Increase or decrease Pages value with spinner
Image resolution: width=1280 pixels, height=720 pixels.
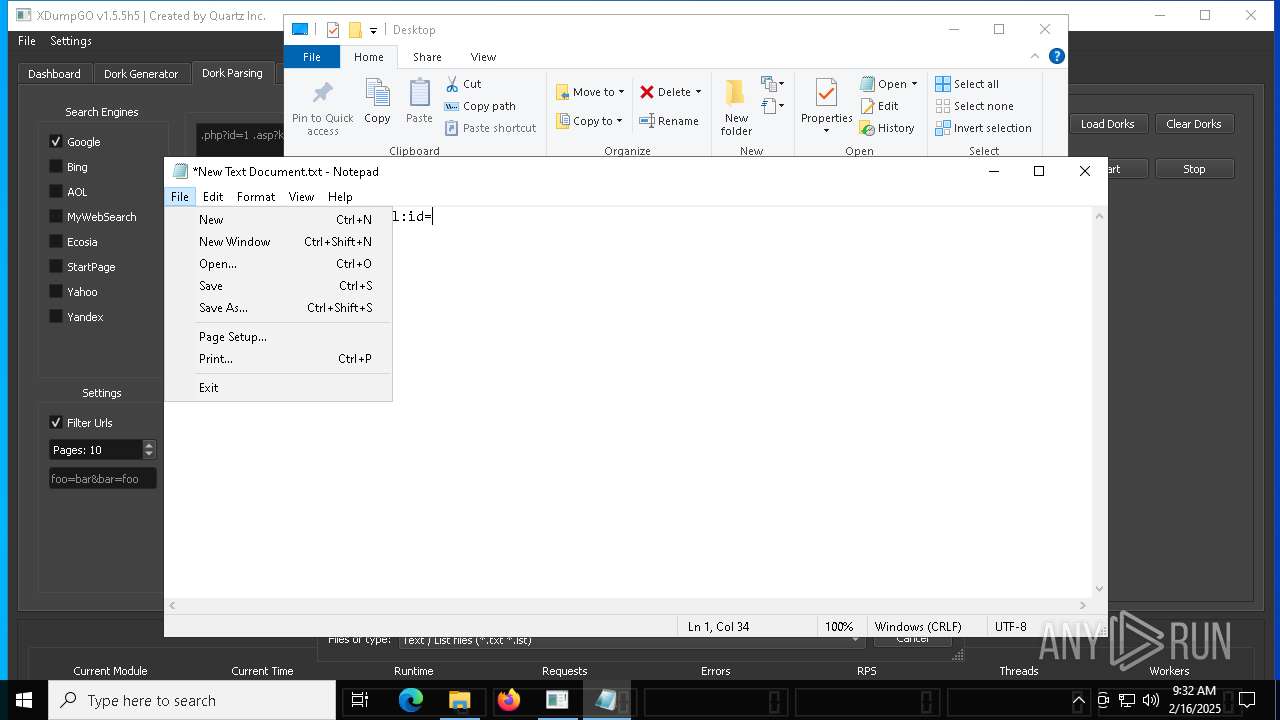click(x=149, y=450)
